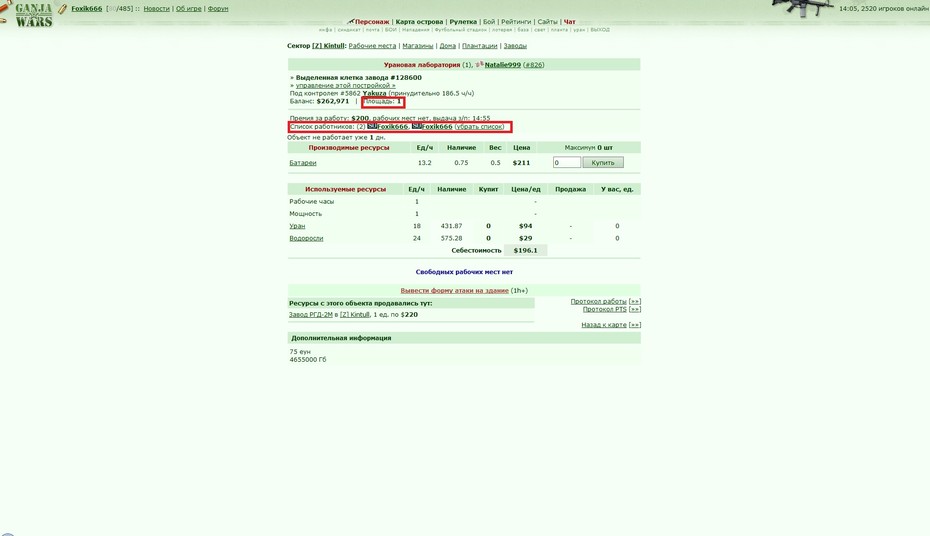Open the Рабочие места link

pyautogui.click(x=372, y=46)
